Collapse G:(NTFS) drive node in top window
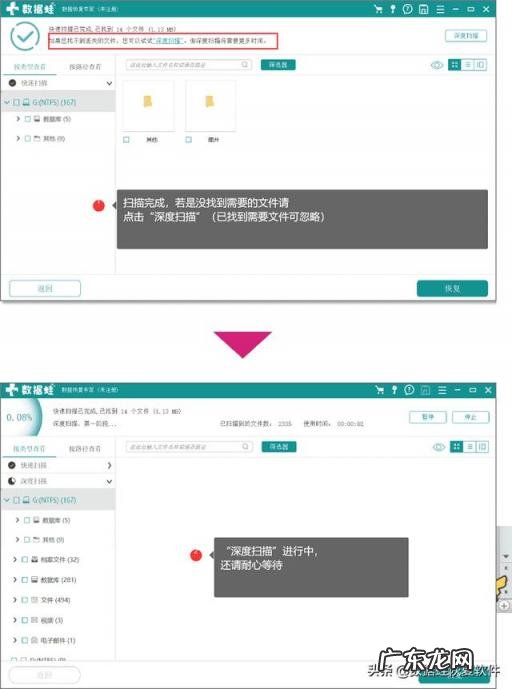 pyautogui.click(x=7, y=102)
